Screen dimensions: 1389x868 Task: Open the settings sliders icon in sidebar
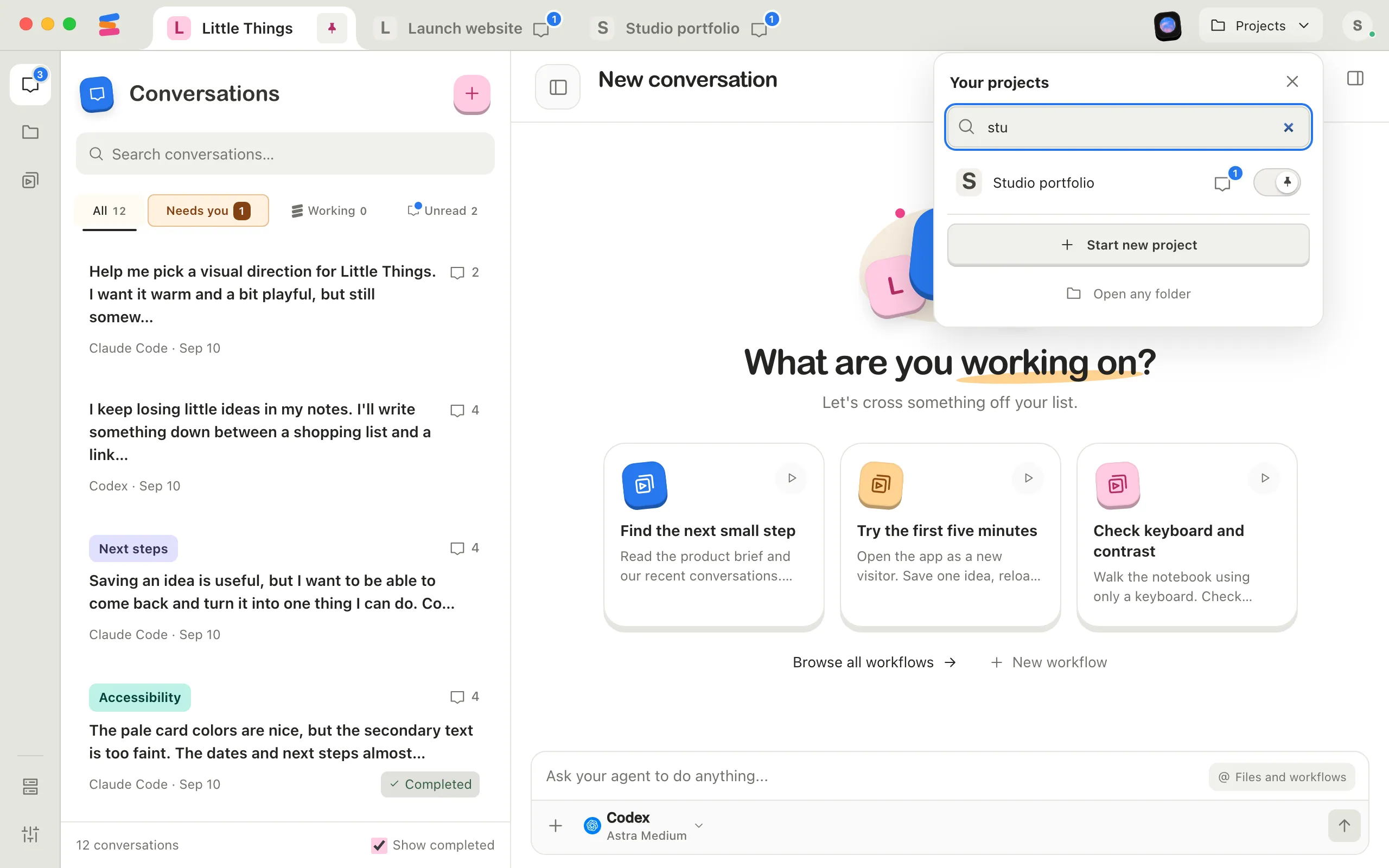[30, 834]
